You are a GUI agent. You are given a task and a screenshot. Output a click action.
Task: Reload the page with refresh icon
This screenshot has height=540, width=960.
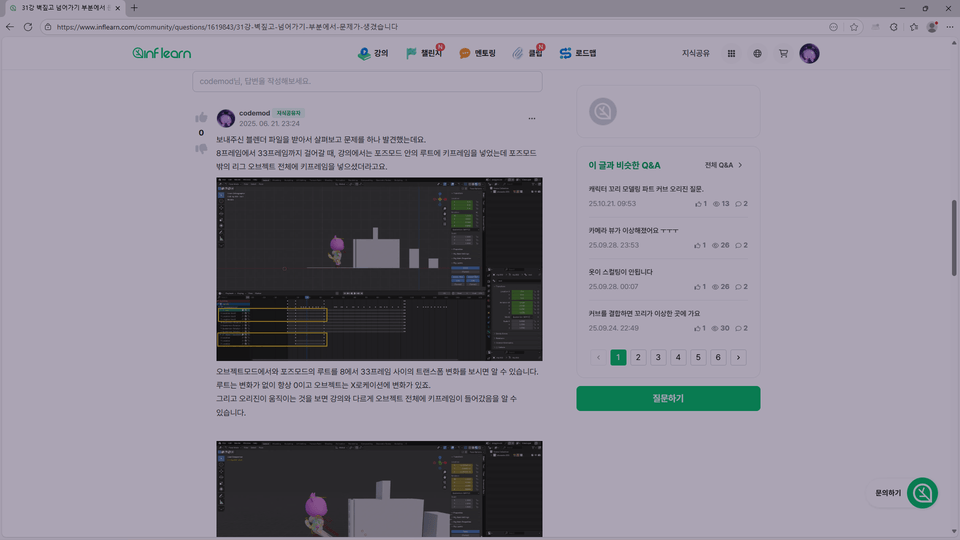28,27
